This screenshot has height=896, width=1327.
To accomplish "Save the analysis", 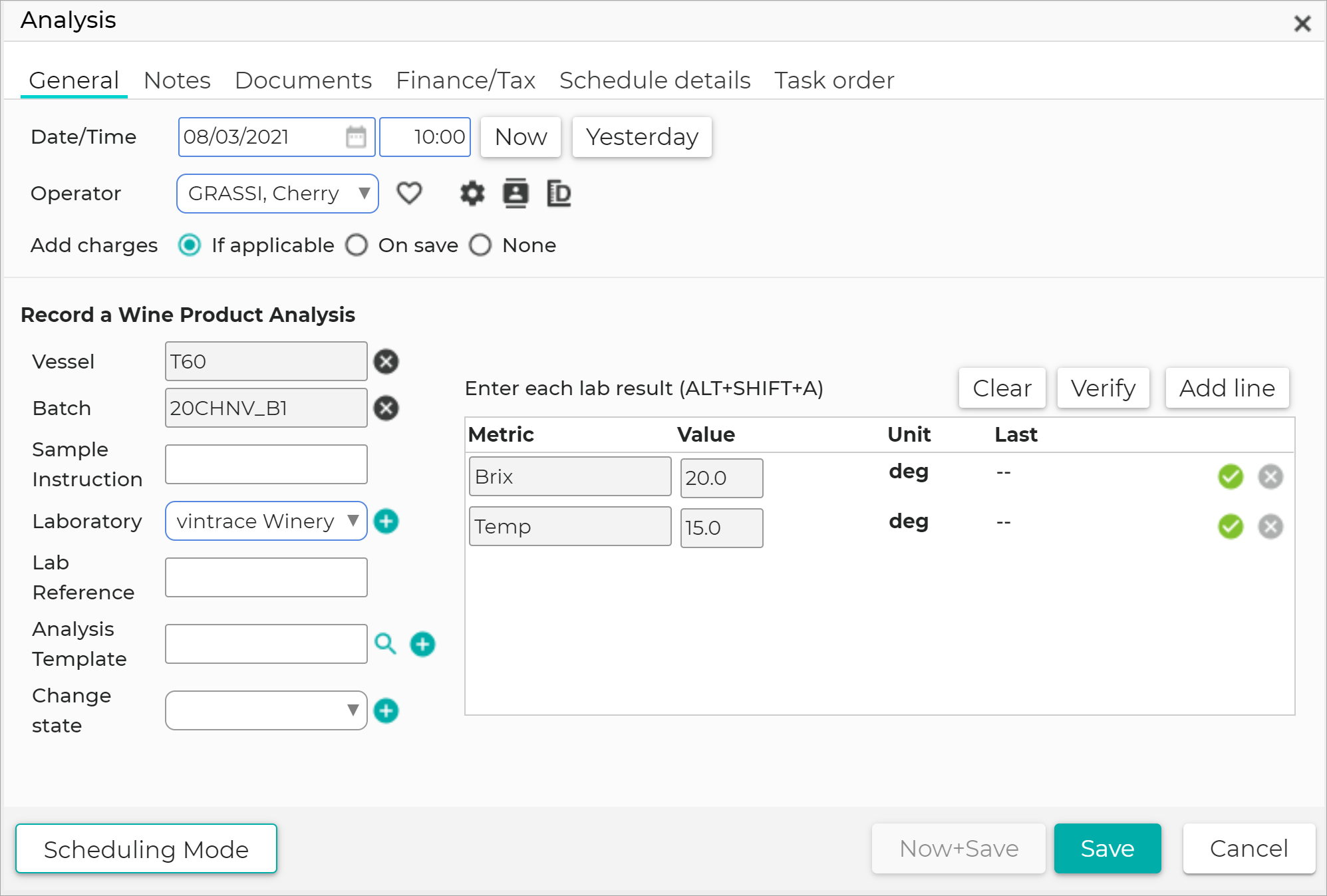I will [1107, 849].
